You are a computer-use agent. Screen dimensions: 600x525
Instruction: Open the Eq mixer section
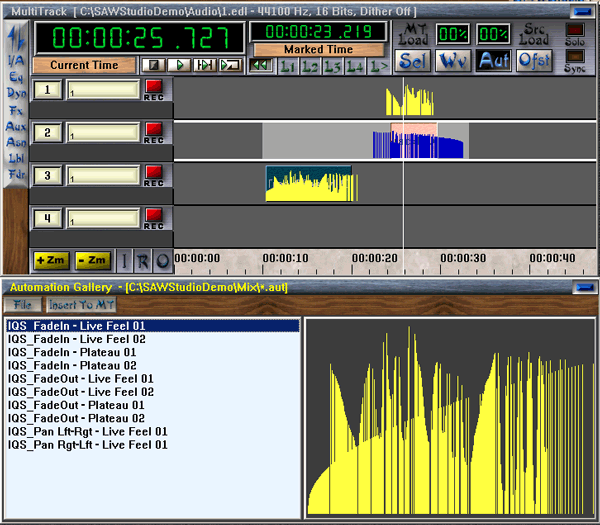tap(16, 77)
